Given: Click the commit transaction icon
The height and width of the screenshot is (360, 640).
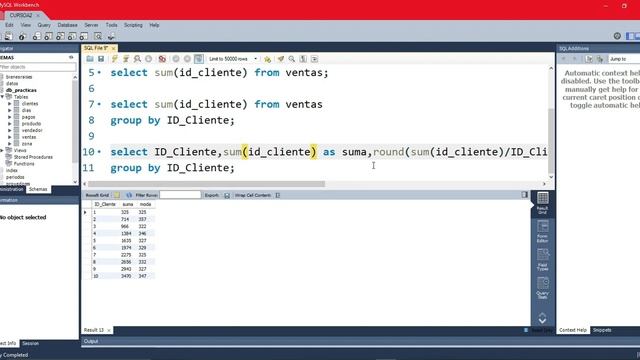Looking at the screenshot, I should point(176,59).
